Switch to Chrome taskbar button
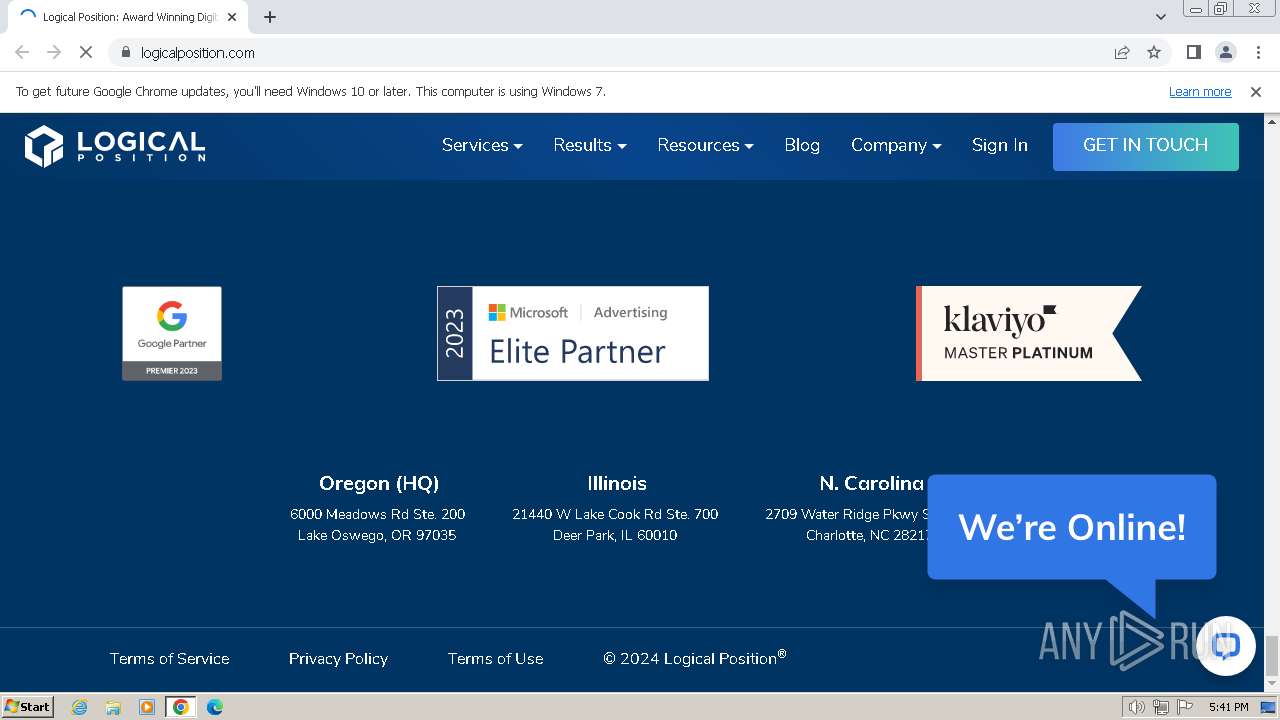 pyautogui.click(x=181, y=707)
